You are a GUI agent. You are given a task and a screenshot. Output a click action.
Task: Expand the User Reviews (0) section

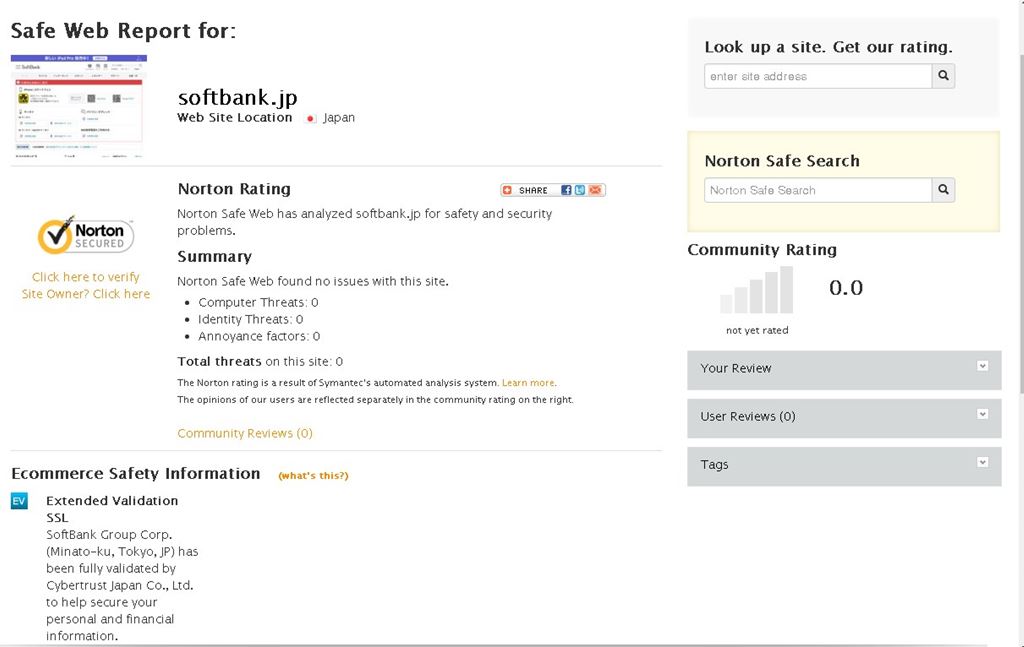982,415
